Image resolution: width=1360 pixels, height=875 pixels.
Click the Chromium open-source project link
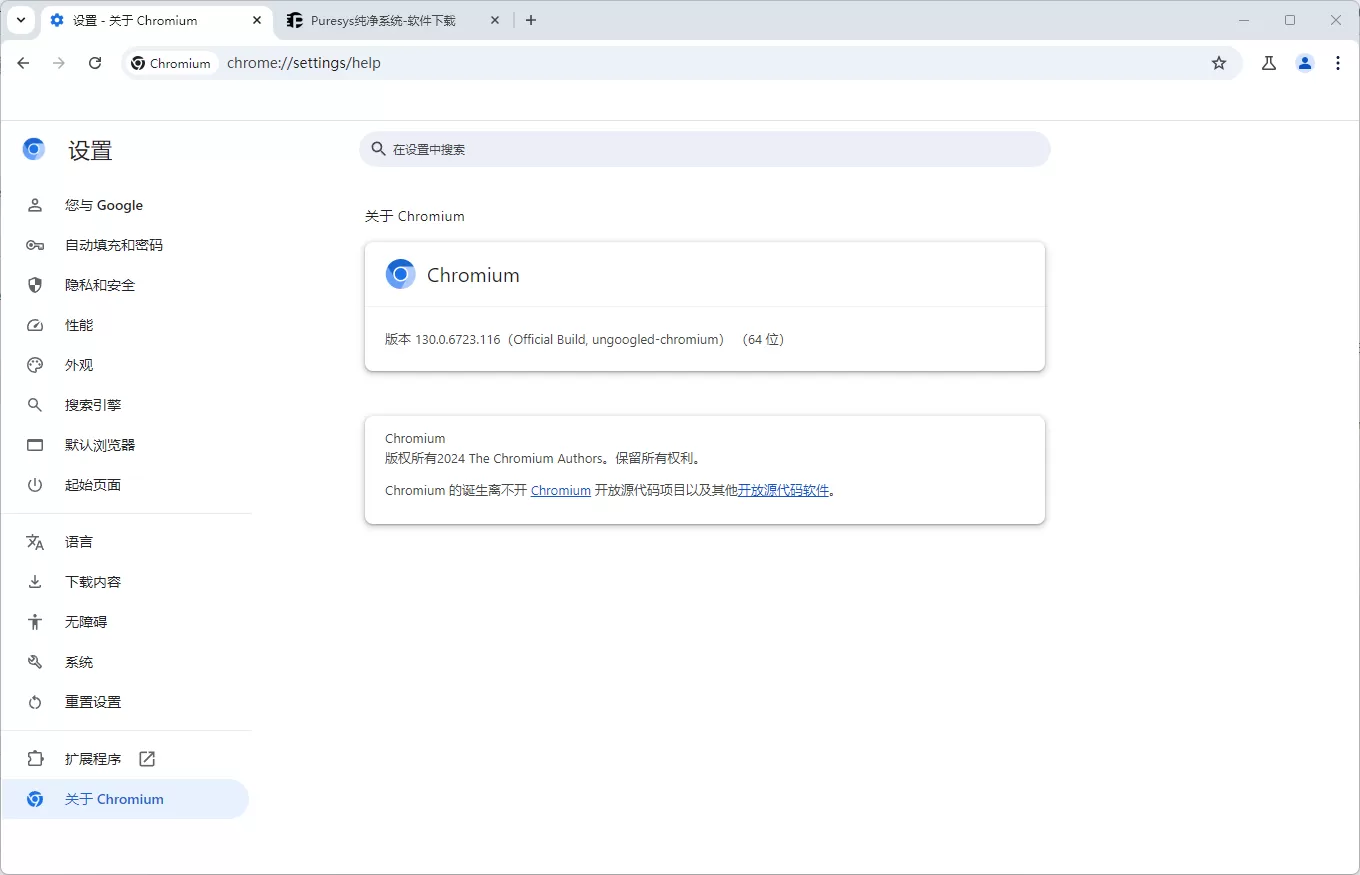point(560,490)
